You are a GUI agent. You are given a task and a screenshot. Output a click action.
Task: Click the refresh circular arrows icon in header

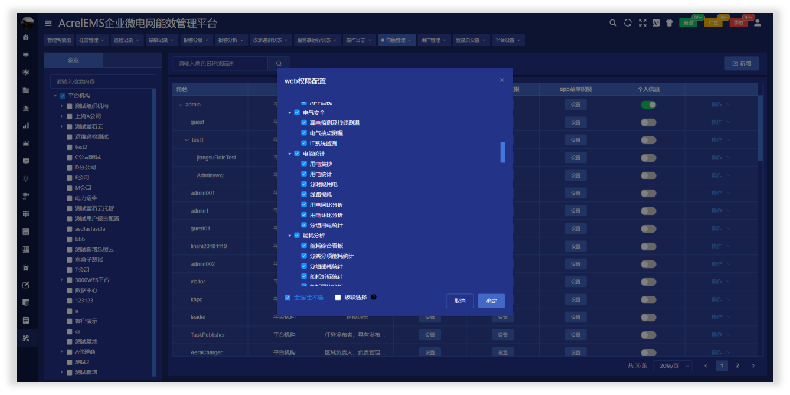[628, 23]
